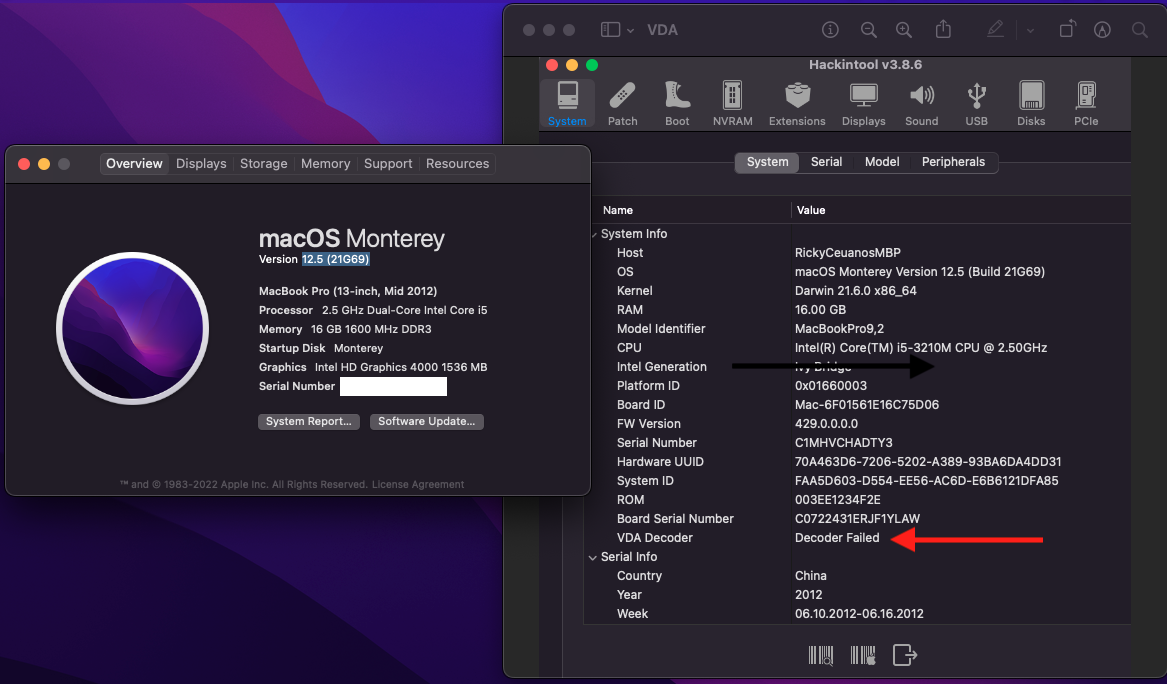Click the zoom out magnifier in Preview
This screenshot has width=1167, height=684.
point(869,30)
